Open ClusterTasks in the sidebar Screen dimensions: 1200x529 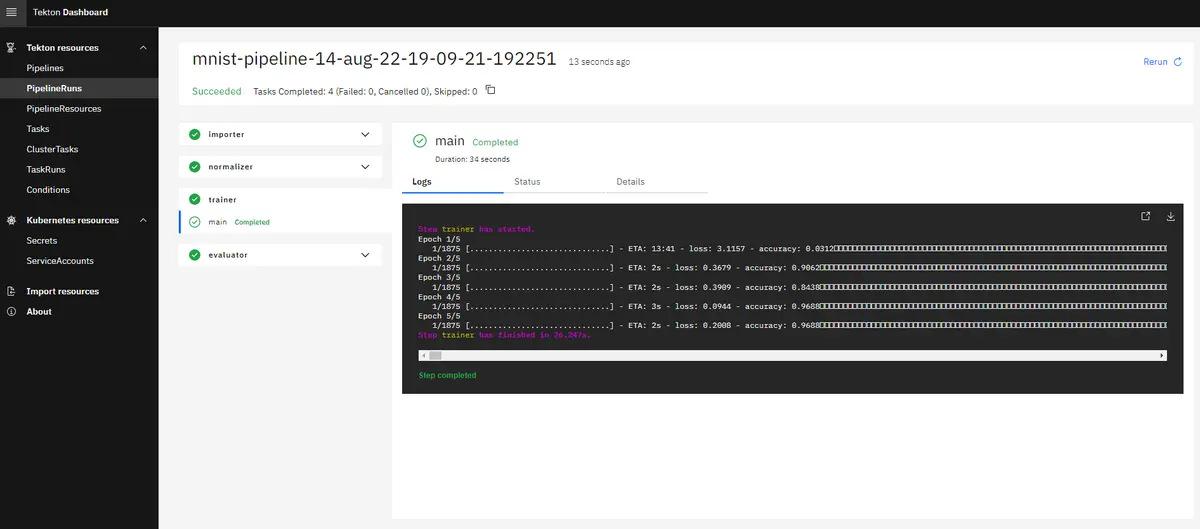click(x=79, y=149)
